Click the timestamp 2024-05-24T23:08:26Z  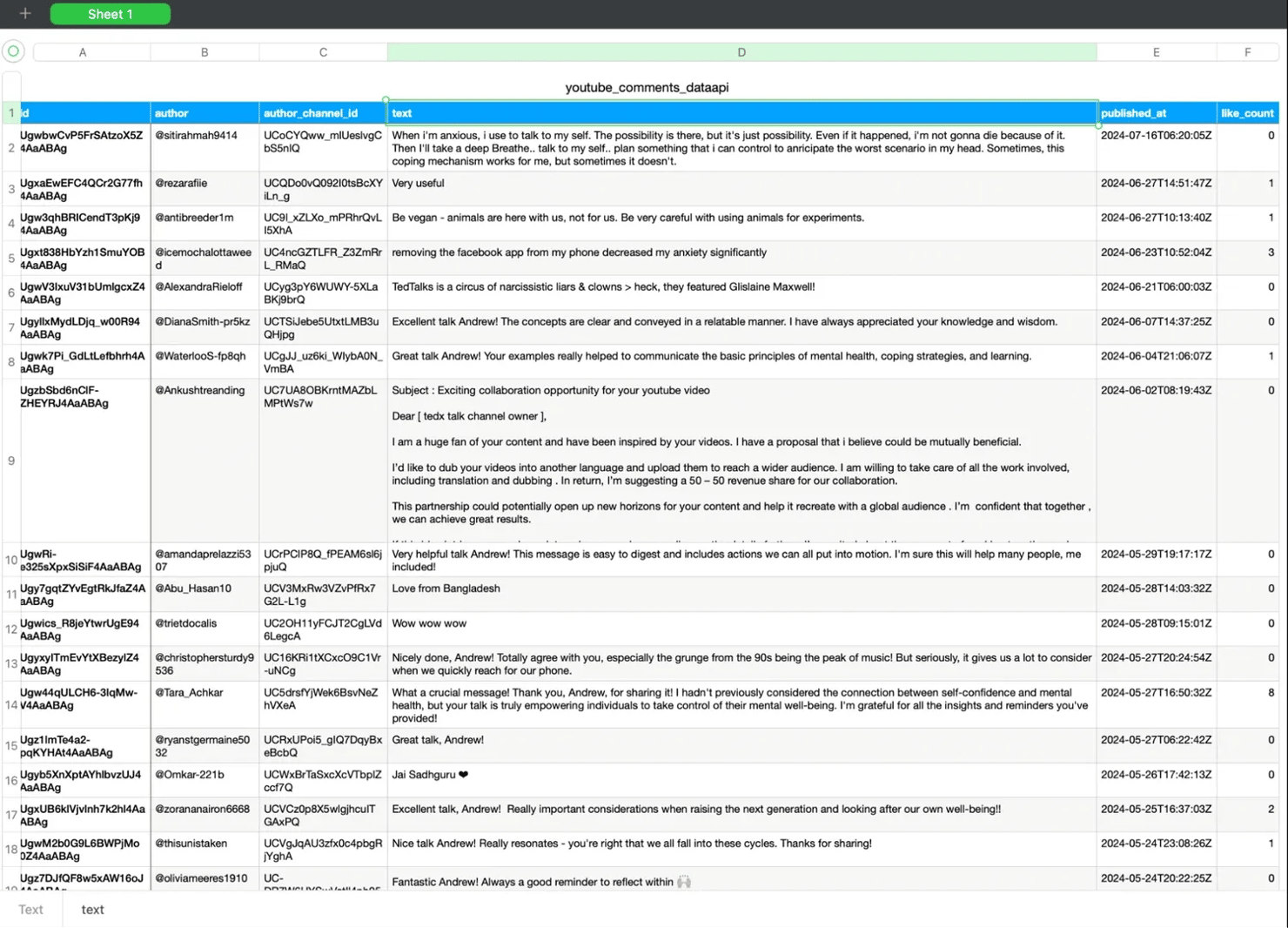(x=1157, y=850)
